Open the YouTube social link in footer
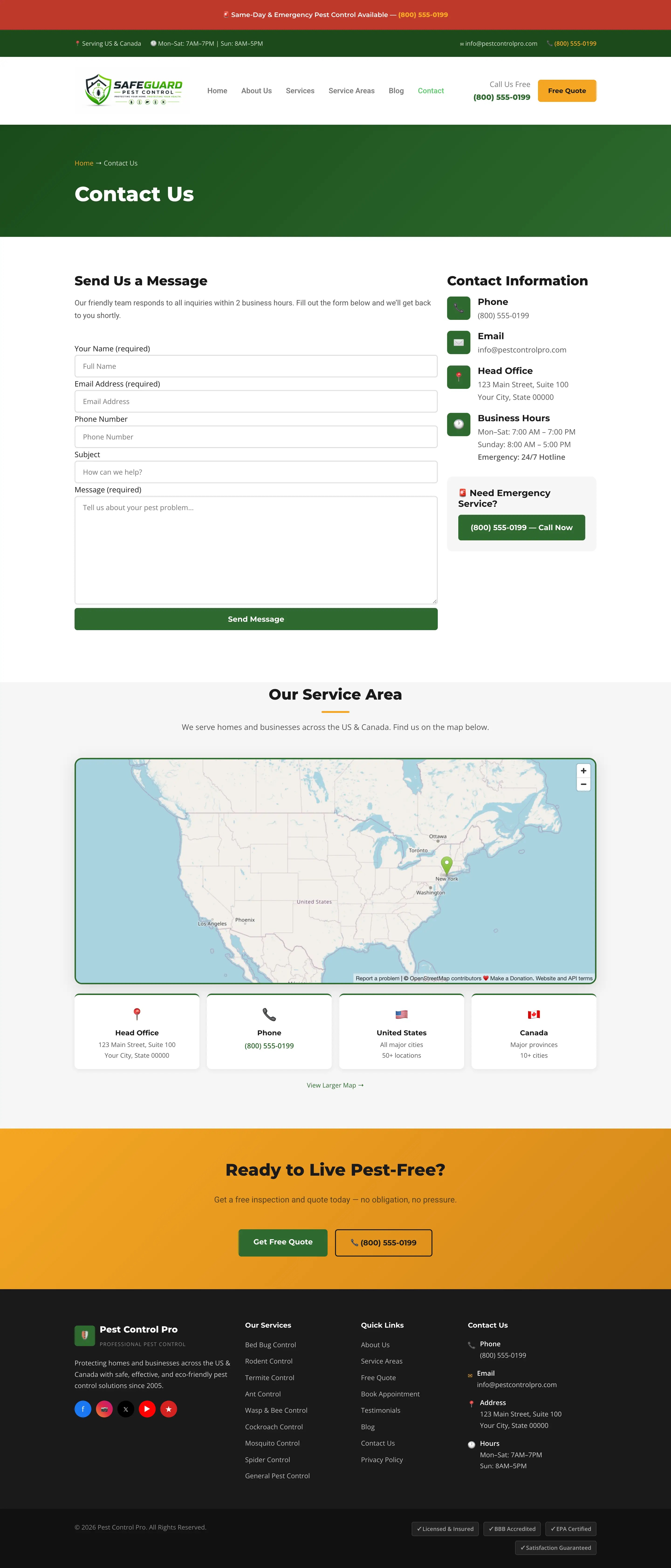The image size is (671, 1568). click(x=147, y=1409)
